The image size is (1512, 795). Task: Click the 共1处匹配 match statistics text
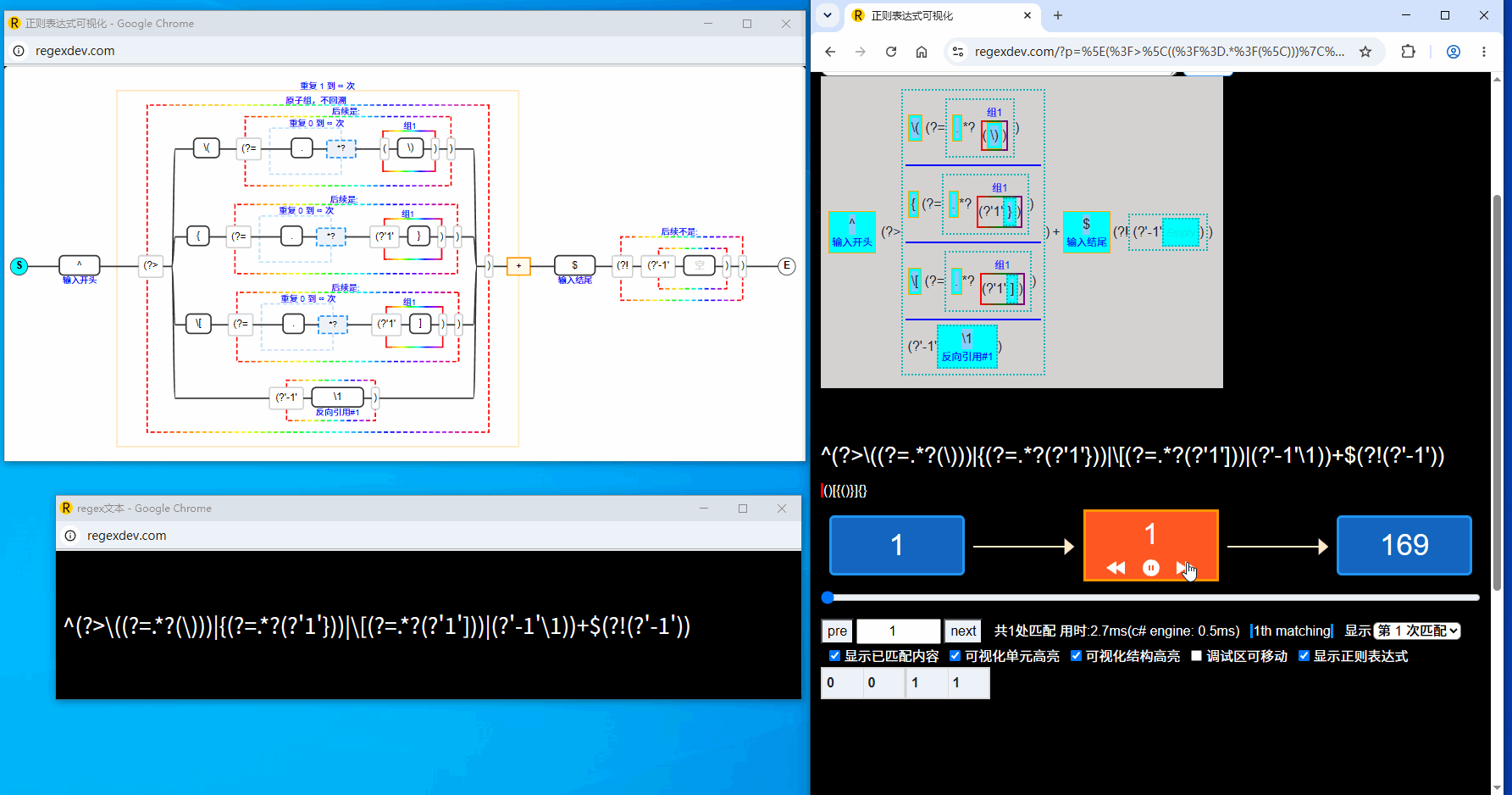coord(1116,631)
